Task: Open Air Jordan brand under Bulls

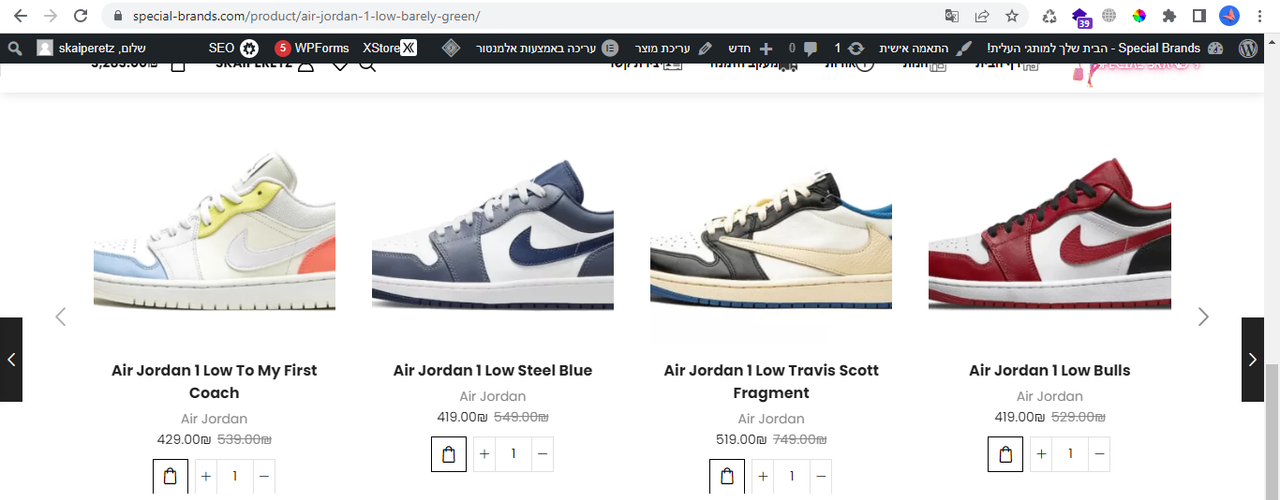Action: click(x=1049, y=396)
